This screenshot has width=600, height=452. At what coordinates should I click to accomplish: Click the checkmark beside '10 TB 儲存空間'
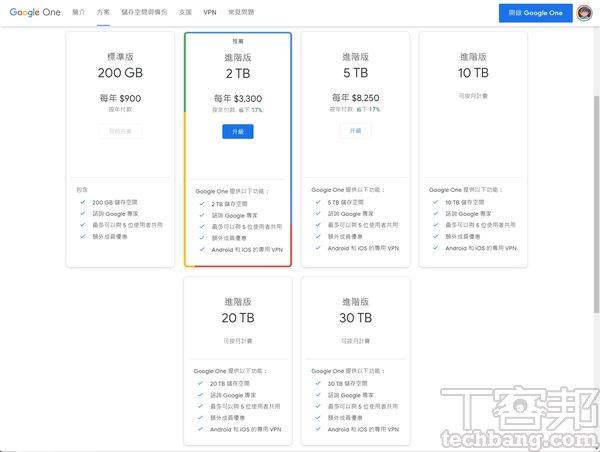click(435, 202)
